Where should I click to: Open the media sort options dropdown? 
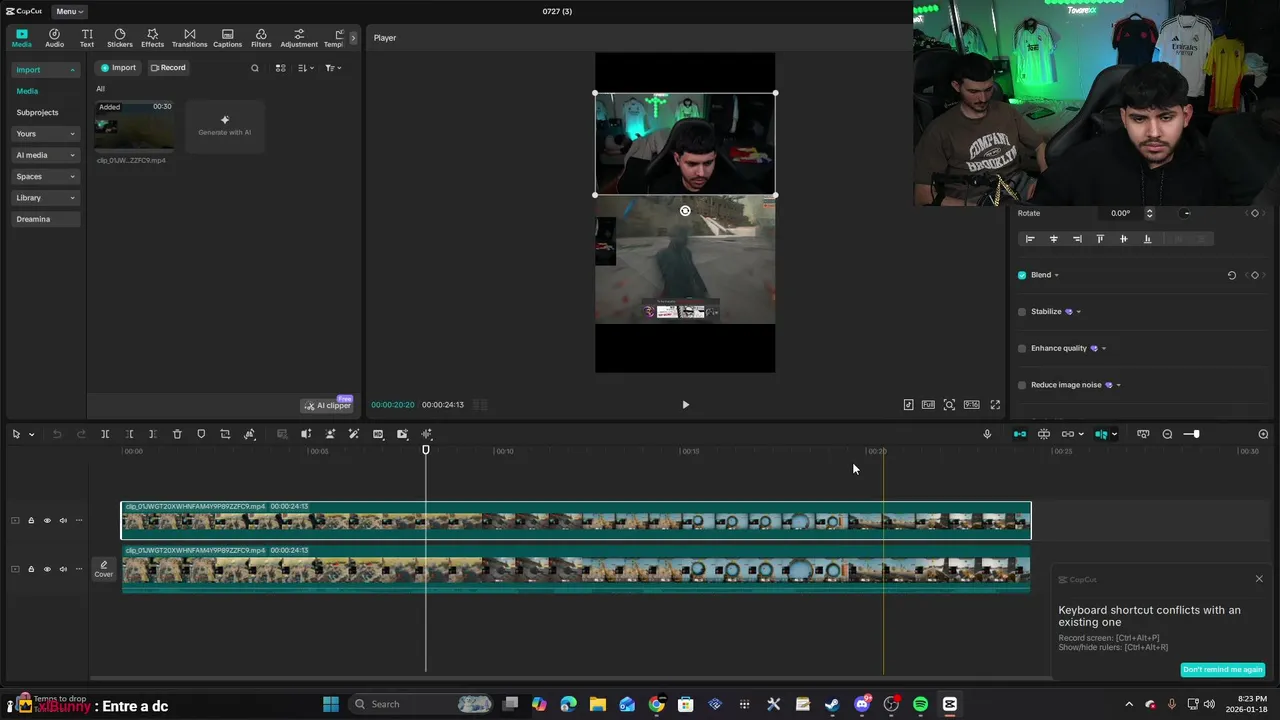[x=306, y=68]
